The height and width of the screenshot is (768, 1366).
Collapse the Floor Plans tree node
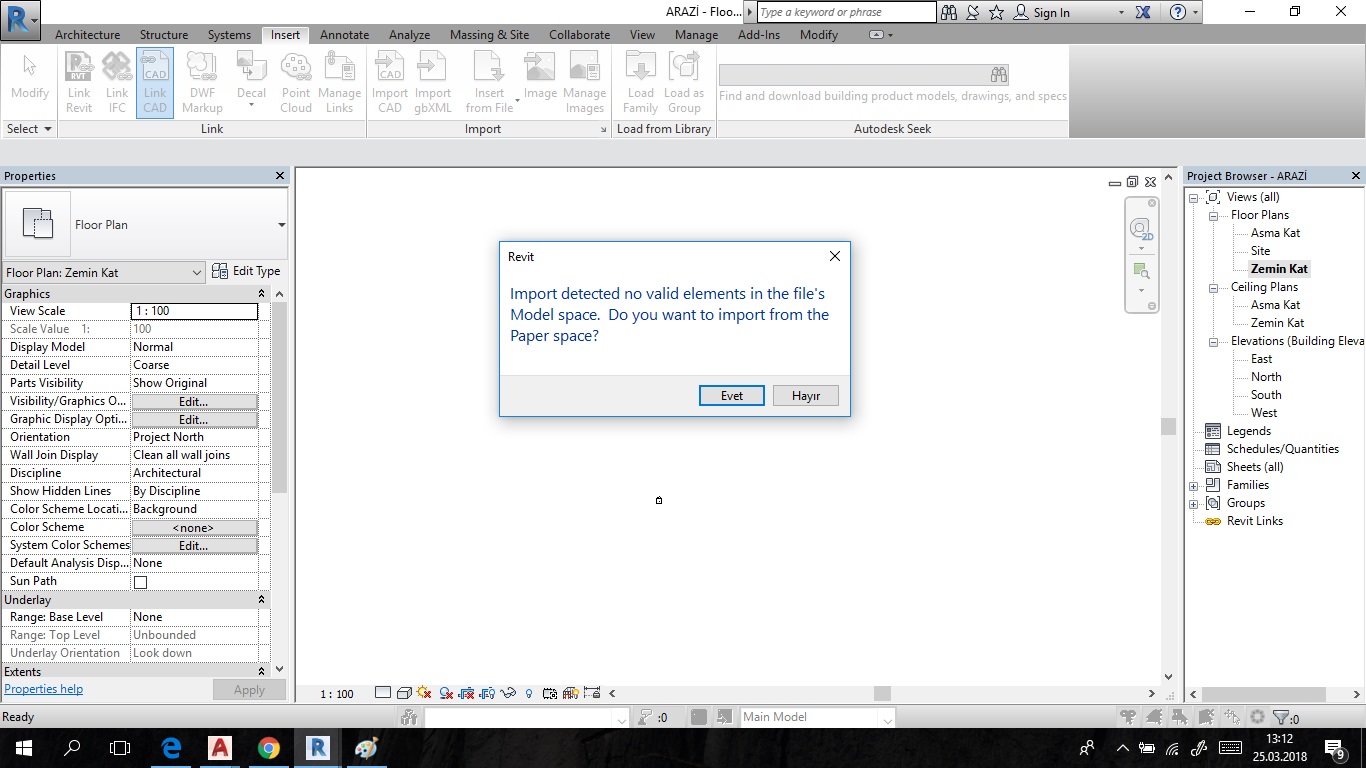tap(1214, 215)
